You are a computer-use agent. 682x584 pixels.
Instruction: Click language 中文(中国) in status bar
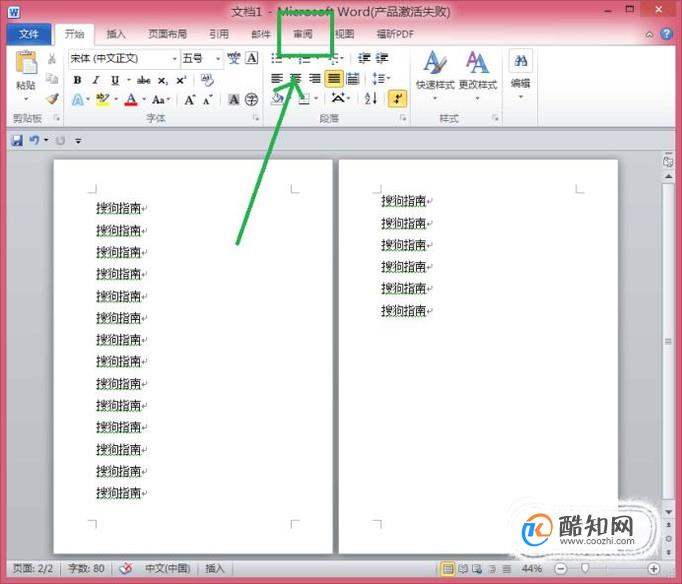167,568
